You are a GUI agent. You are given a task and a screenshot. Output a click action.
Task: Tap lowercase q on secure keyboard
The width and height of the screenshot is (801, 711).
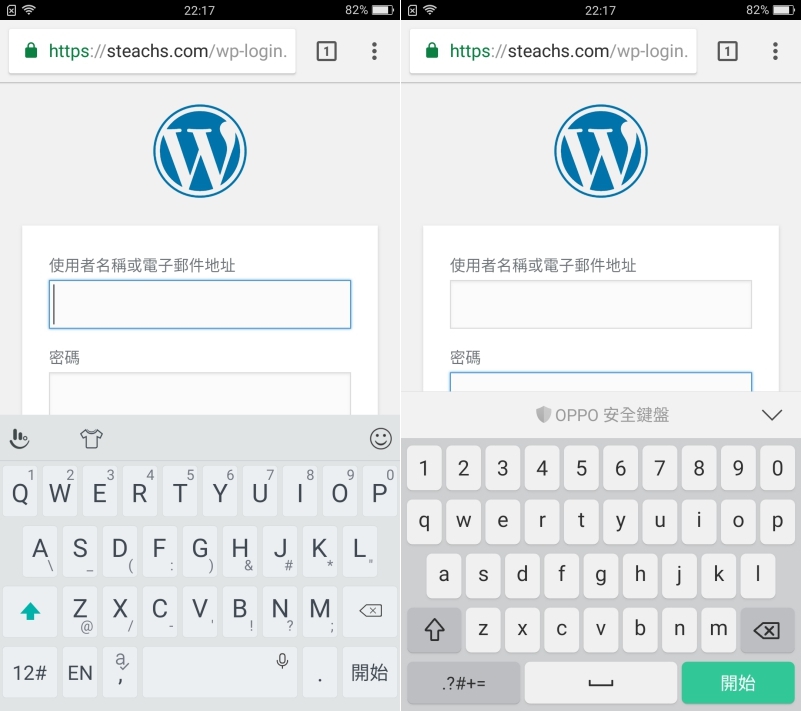click(424, 522)
